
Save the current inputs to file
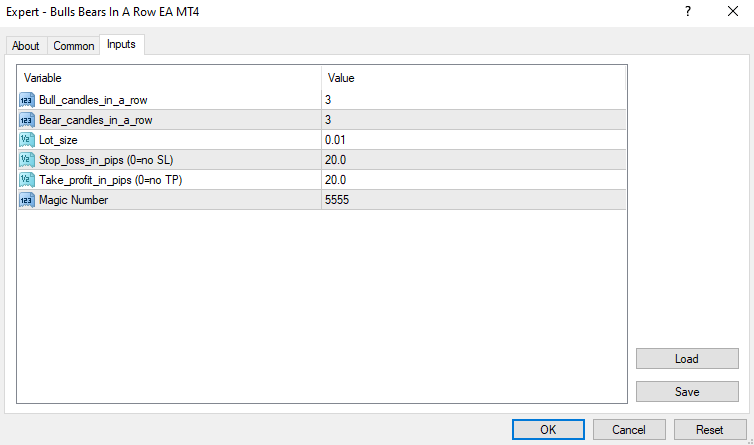click(687, 392)
